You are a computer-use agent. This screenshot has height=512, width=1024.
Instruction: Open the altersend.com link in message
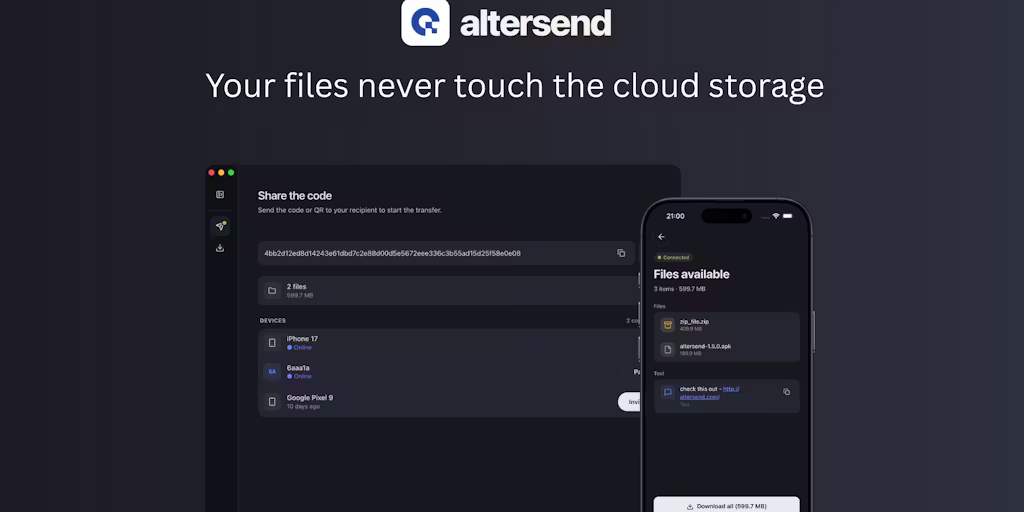[x=709, y=392]
